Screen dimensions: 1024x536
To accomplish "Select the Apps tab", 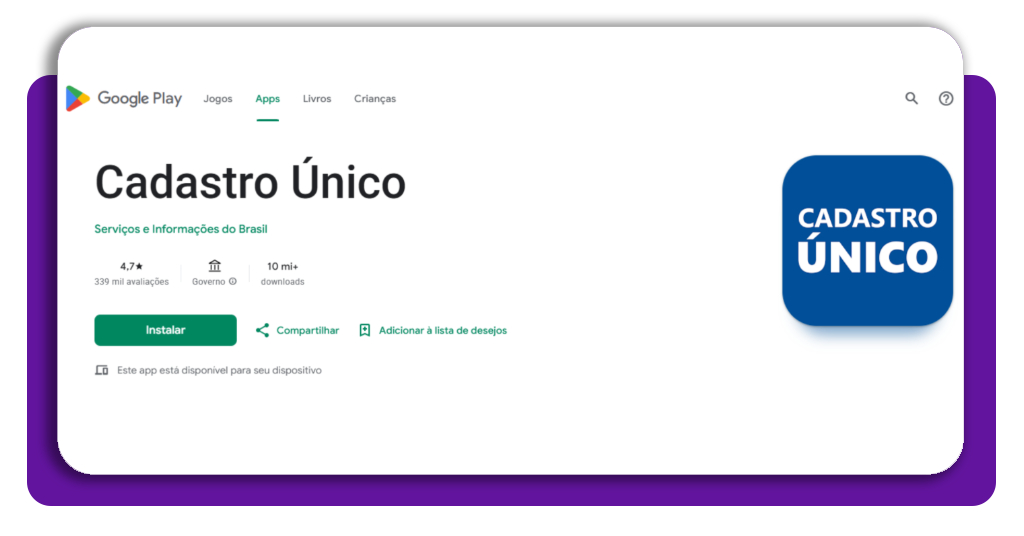I will [x=268, y=99].
